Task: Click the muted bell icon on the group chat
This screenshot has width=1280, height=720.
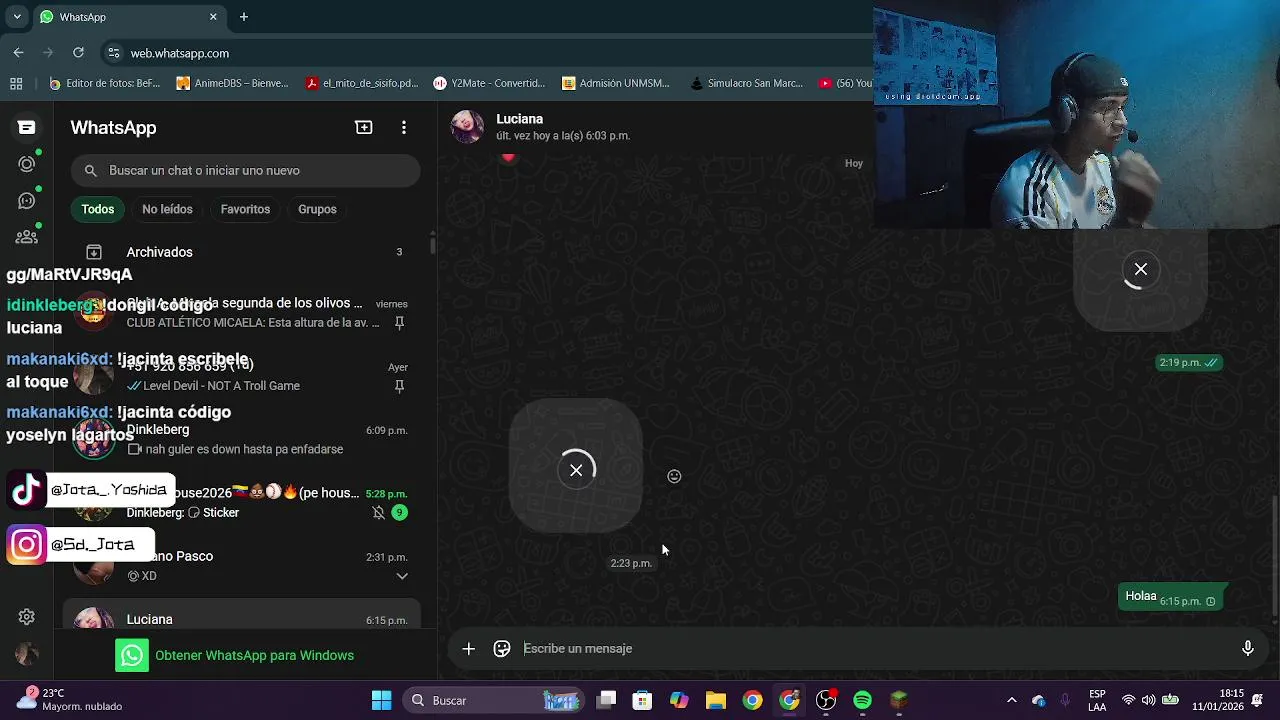Action: pos(378,513)
